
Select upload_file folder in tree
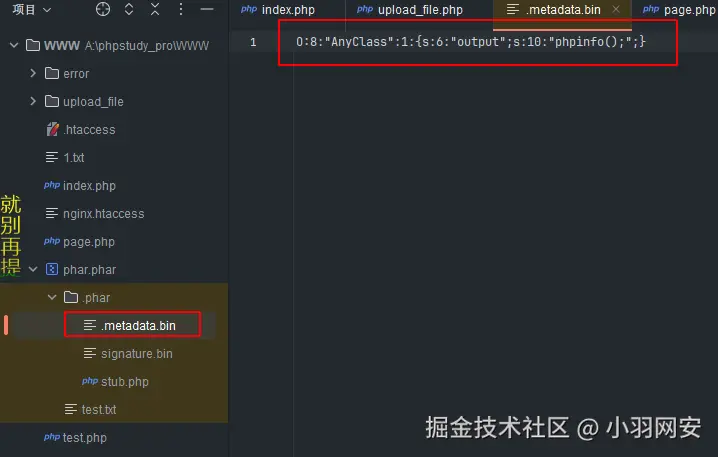point(93,102)
